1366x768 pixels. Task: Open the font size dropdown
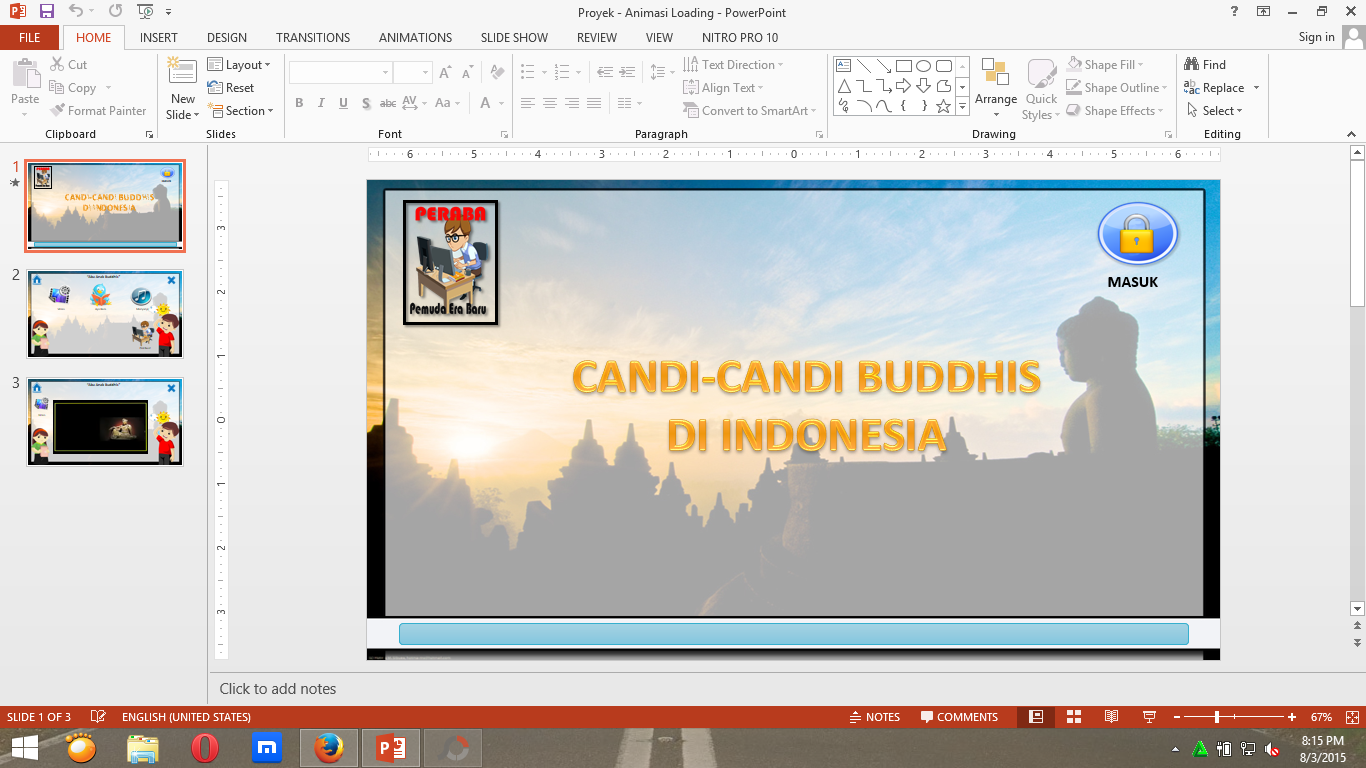pos(424,71)
